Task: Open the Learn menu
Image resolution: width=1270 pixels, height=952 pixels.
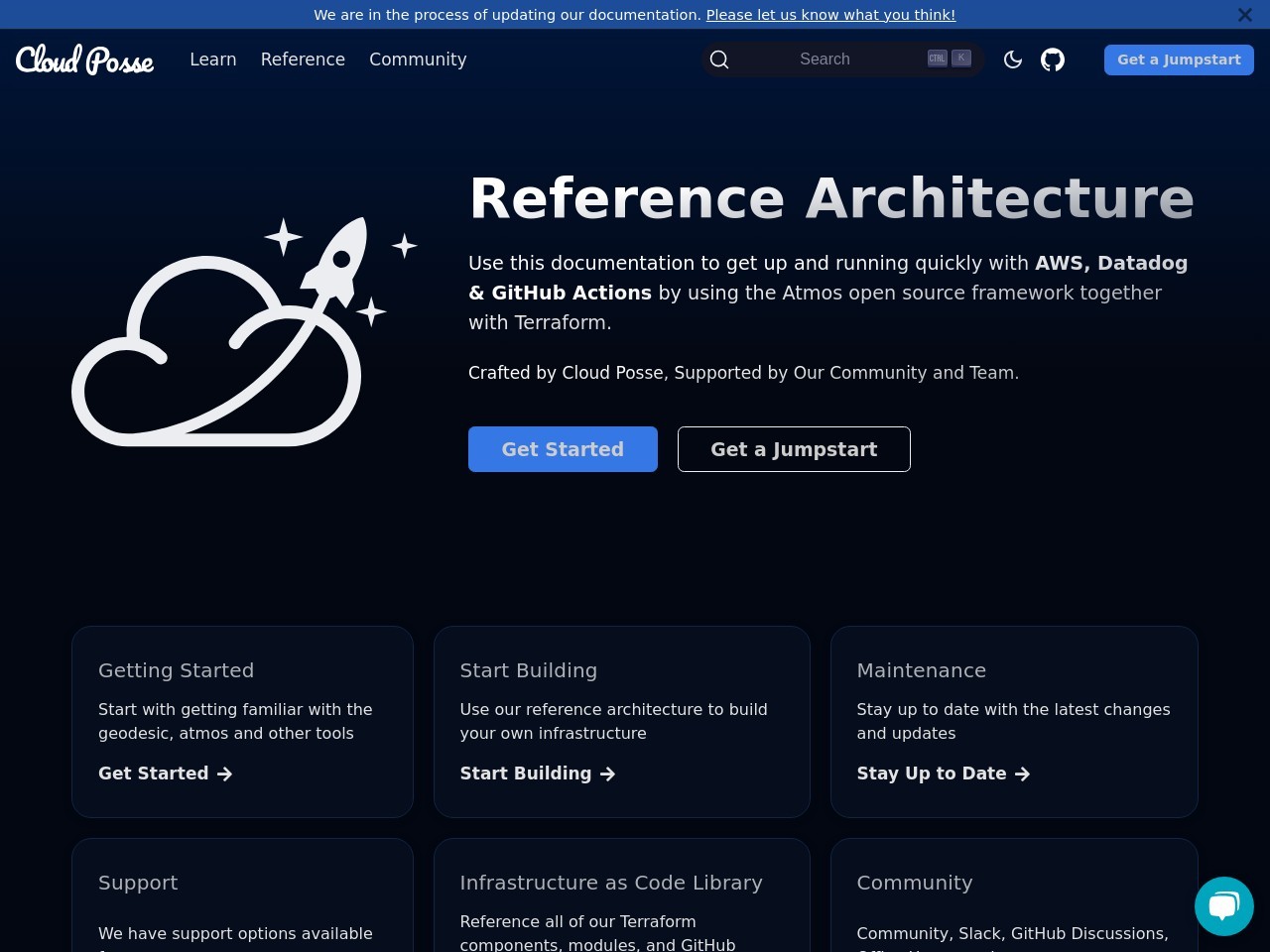Action: (213, 59)
